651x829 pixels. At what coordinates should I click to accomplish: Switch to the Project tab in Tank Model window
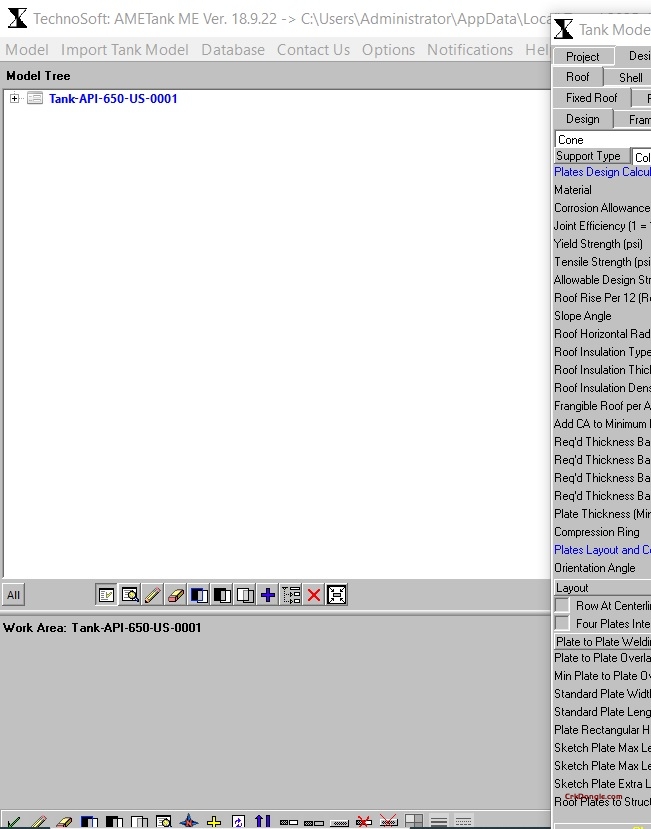tap(583, 57)
